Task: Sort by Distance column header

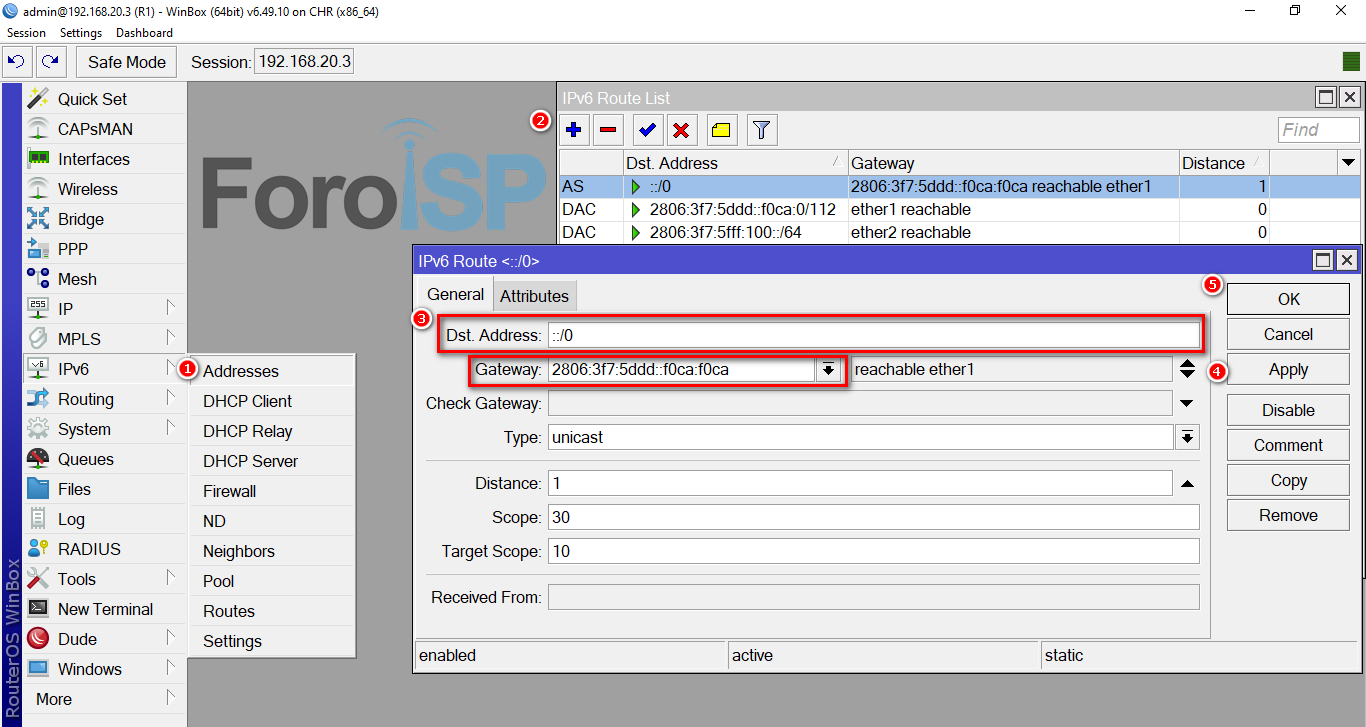Action: (1224, 163)
